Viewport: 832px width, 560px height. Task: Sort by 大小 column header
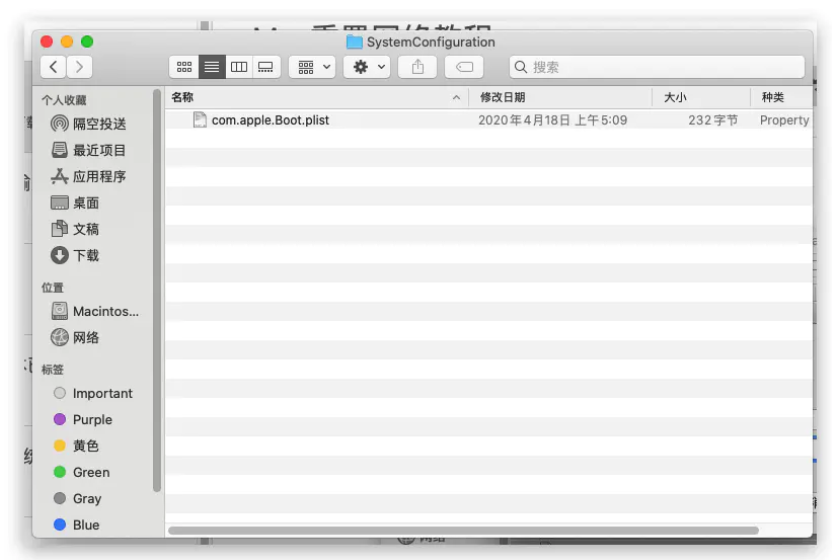point(700,97)
